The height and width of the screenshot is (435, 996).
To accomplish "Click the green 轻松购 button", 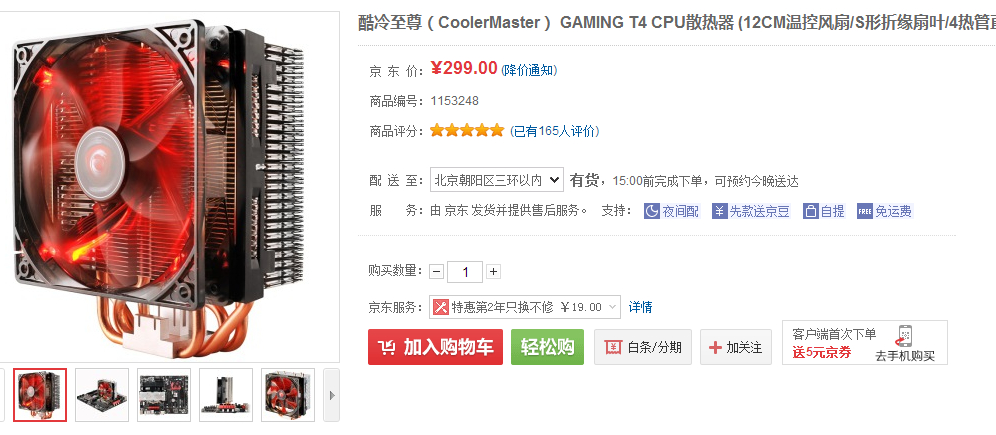I will coord(547,347).
